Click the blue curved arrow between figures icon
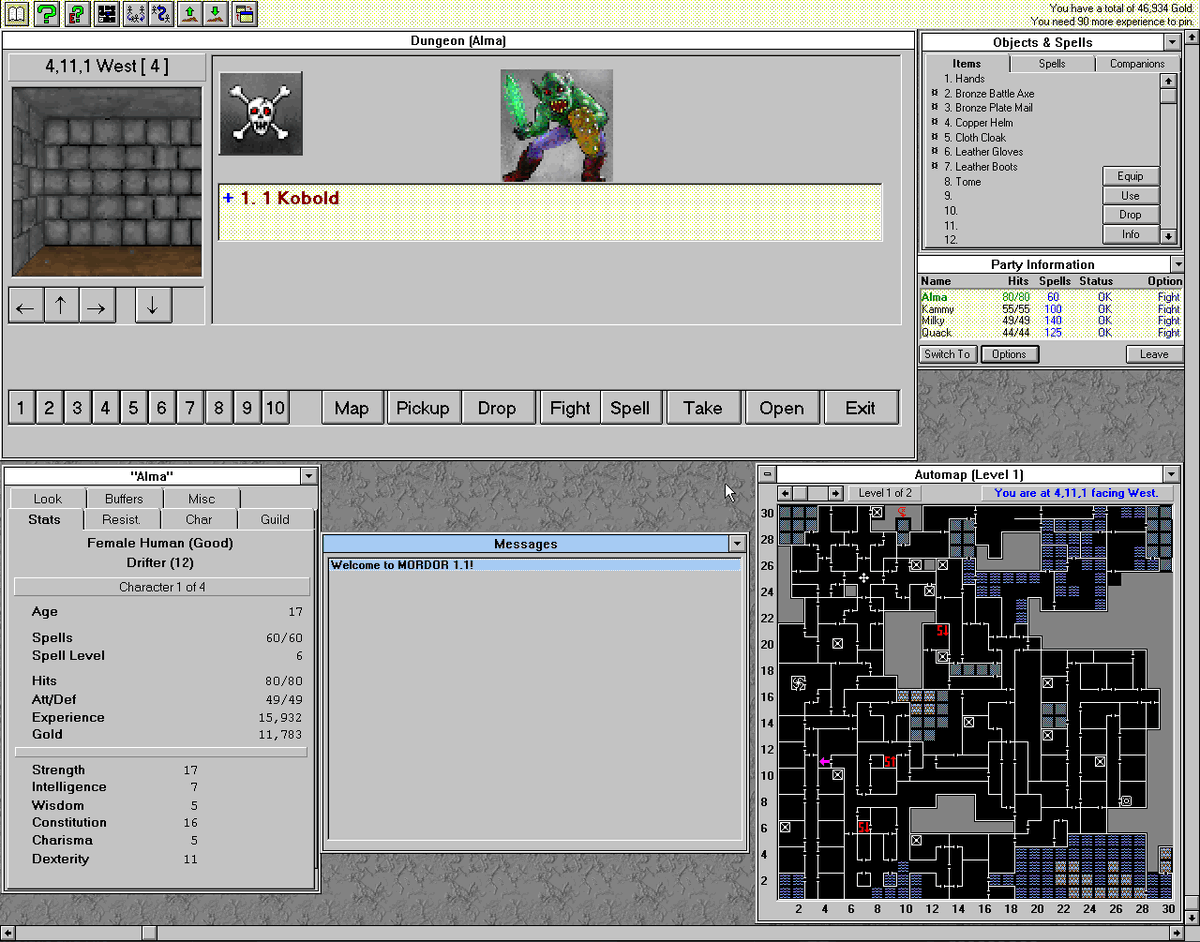This screenshot has height=942, width=1200. pyautogui.click(x=163, y=14)
